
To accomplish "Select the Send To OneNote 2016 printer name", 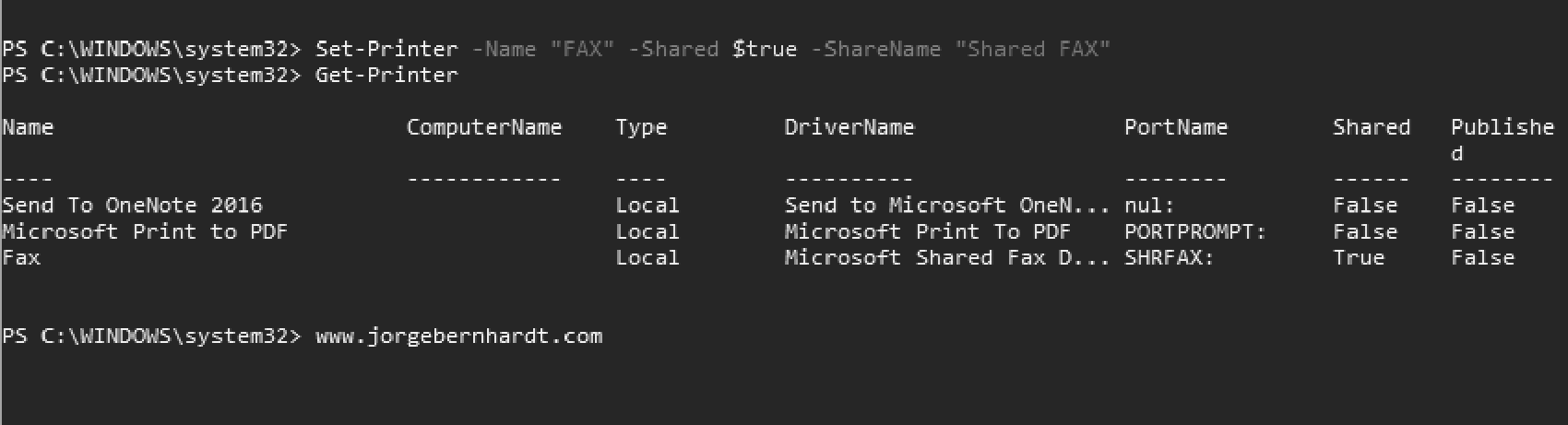I will pyautogui.click(x=132, y=206).
